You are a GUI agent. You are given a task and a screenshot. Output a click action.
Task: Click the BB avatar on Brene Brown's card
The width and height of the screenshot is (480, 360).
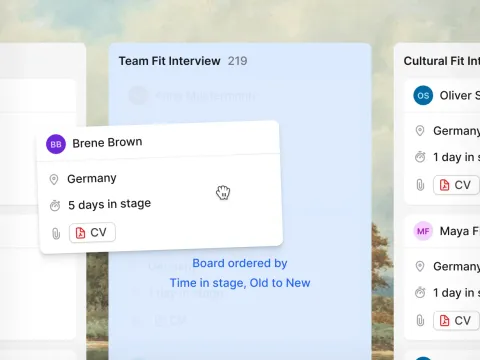(x=56, y=144)
